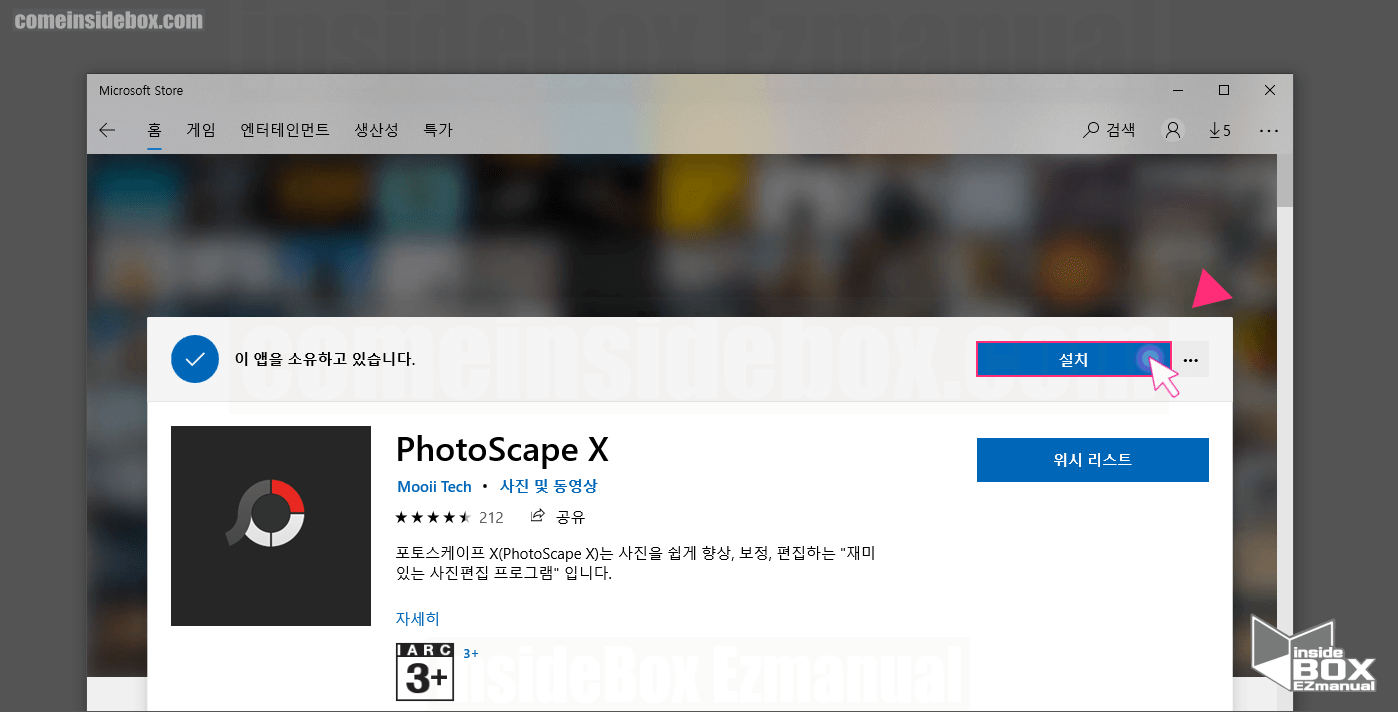
Task: Switch to the 게임 tab
Action: (201, 130)
